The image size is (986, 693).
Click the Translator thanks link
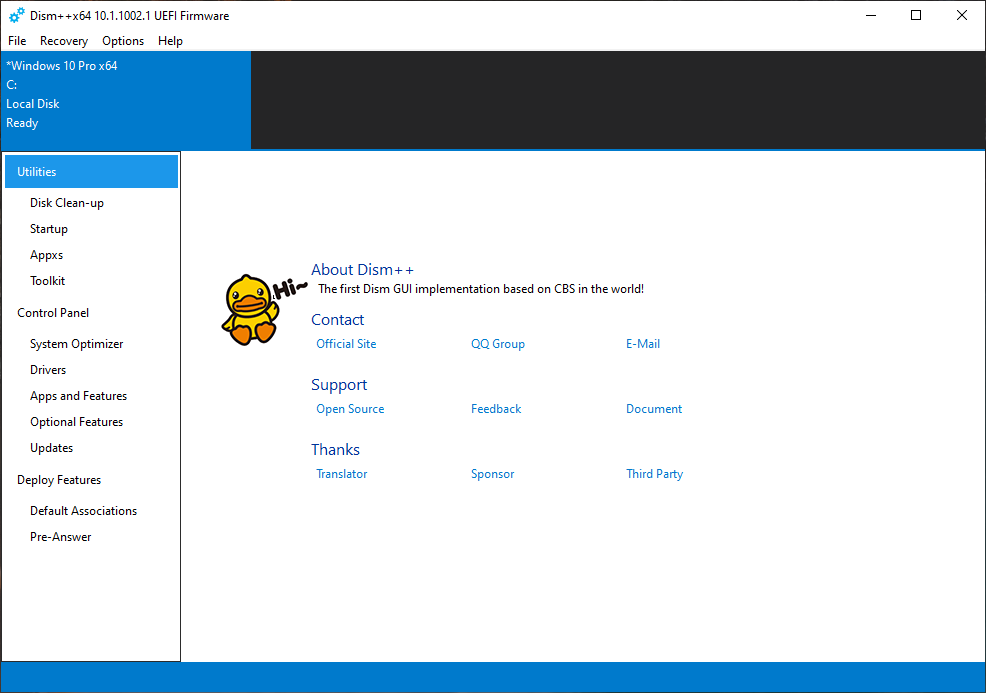341,474
